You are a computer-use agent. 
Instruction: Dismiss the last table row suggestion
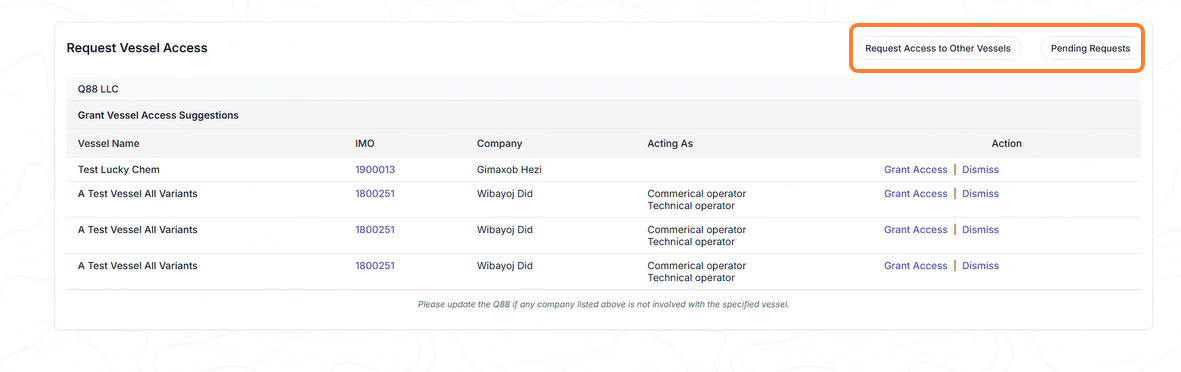pos(980,266)
